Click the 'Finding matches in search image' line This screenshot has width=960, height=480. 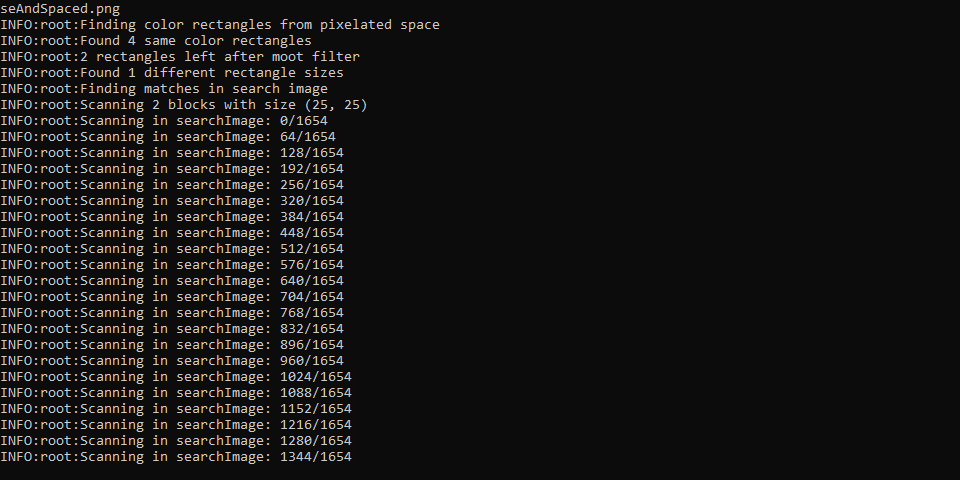click(x=164, y=88)
